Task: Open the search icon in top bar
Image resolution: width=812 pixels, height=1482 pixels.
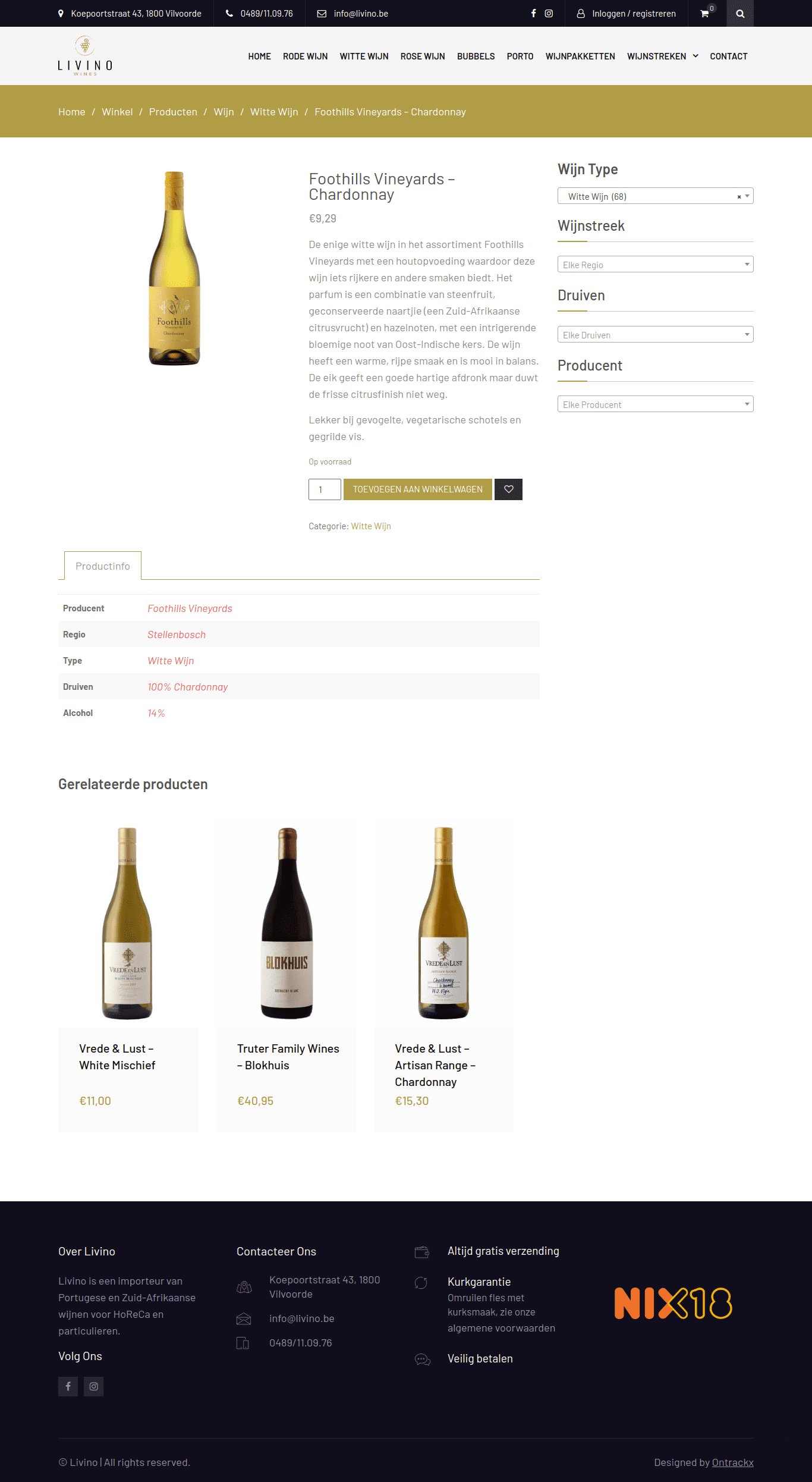Action: pos(740,13)
